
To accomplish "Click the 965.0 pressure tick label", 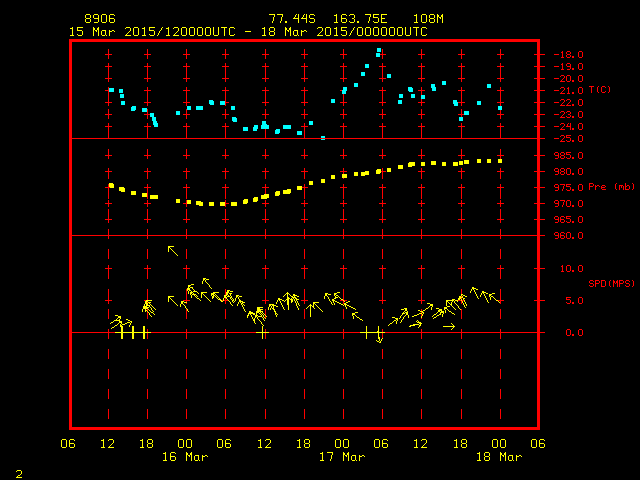I will (569, 220).
